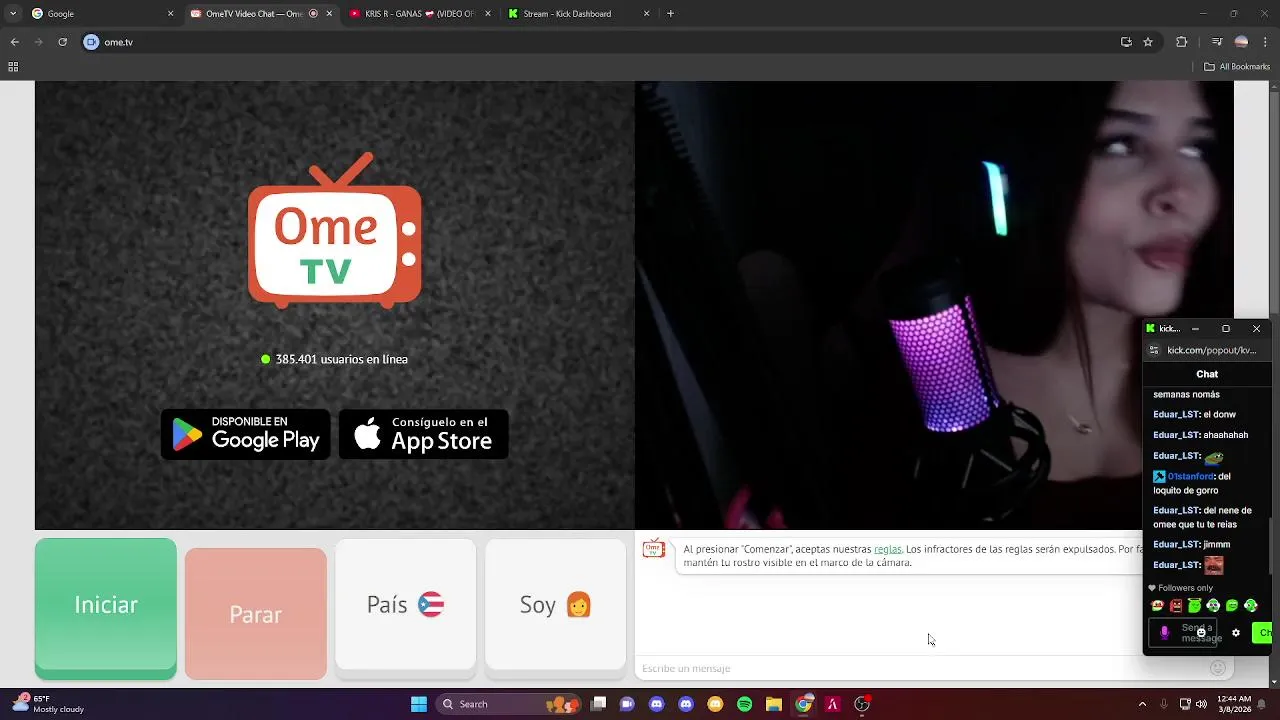Go back in browser history

14,42
